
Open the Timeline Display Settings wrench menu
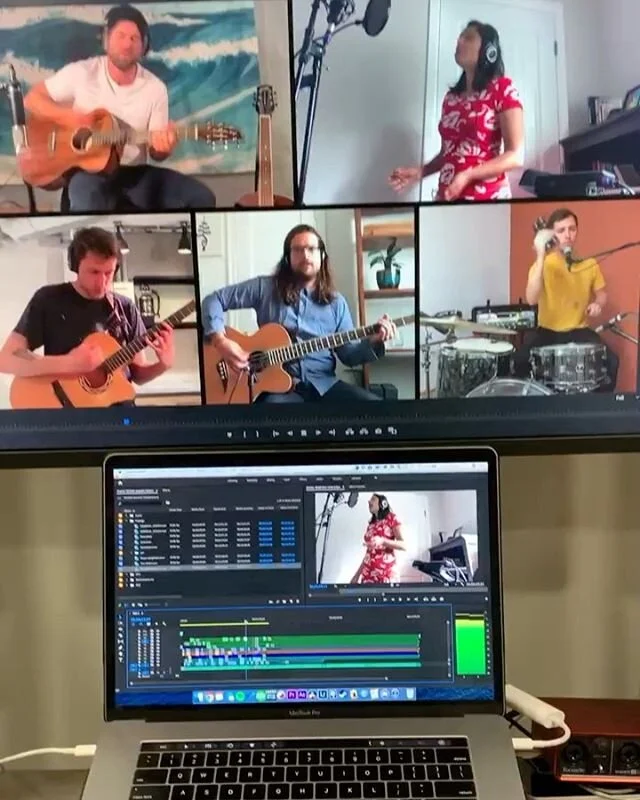tap(164, 624)
